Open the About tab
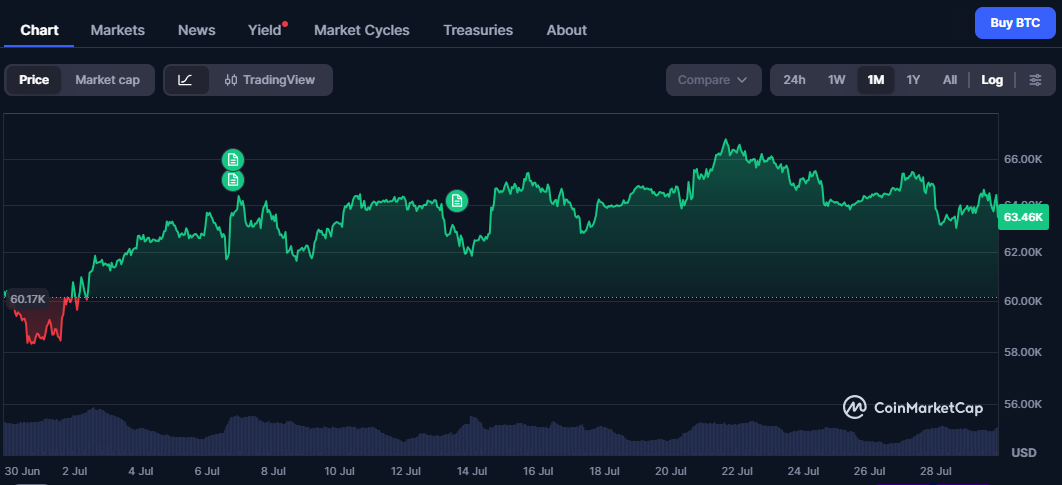This screenshot has width=1062, height=485. tap(567, 30)
